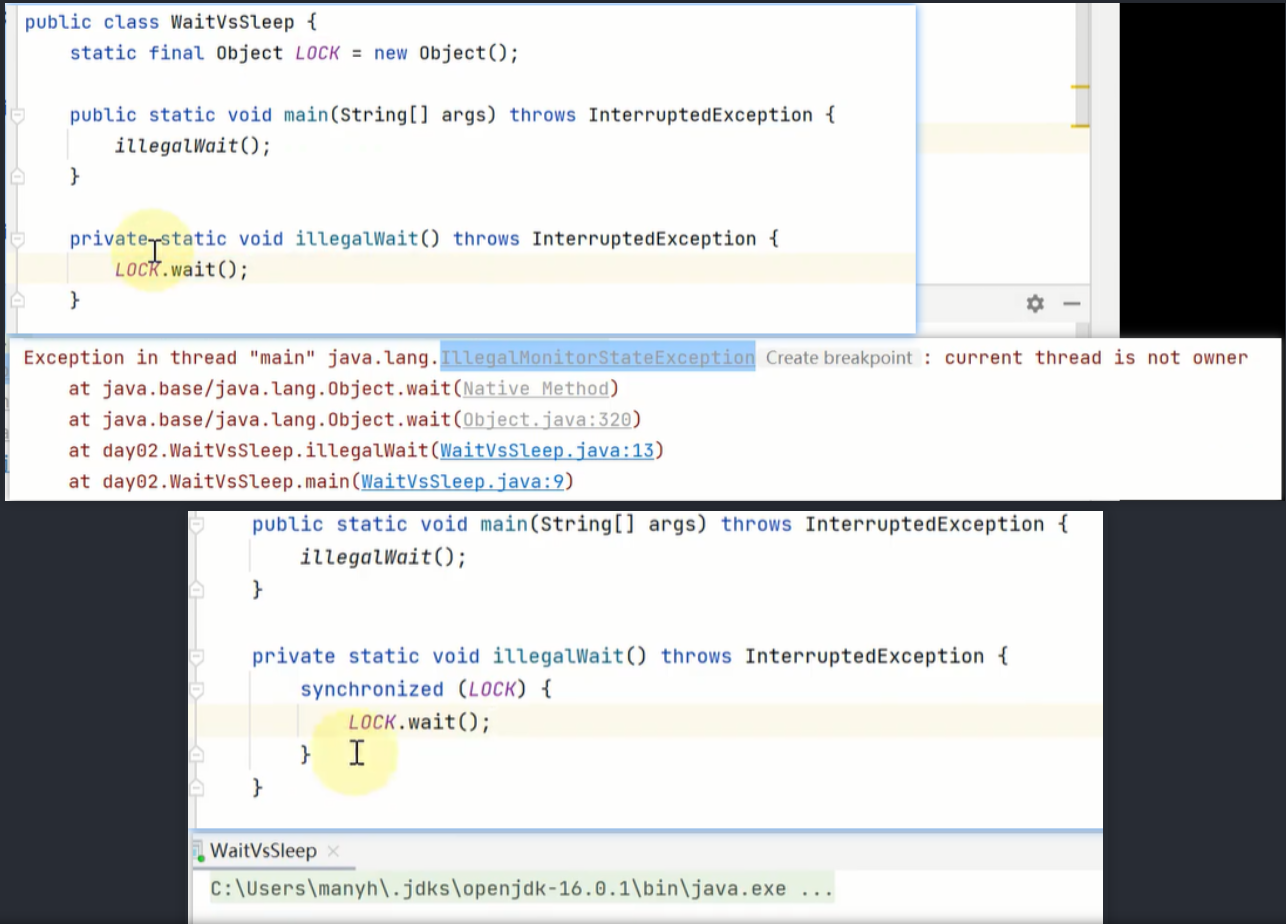Place cursor on LOCK.wait() inside synchronized block
1286x924 pixels.
point(420,722)
